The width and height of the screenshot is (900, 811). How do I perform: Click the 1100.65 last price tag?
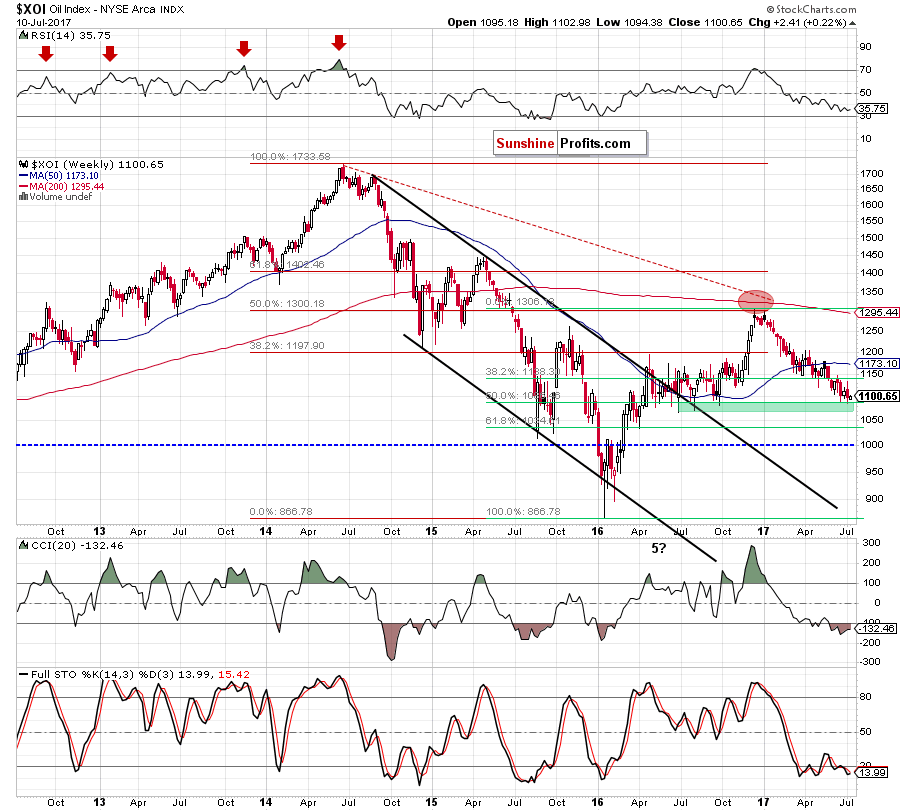point(877,396)
